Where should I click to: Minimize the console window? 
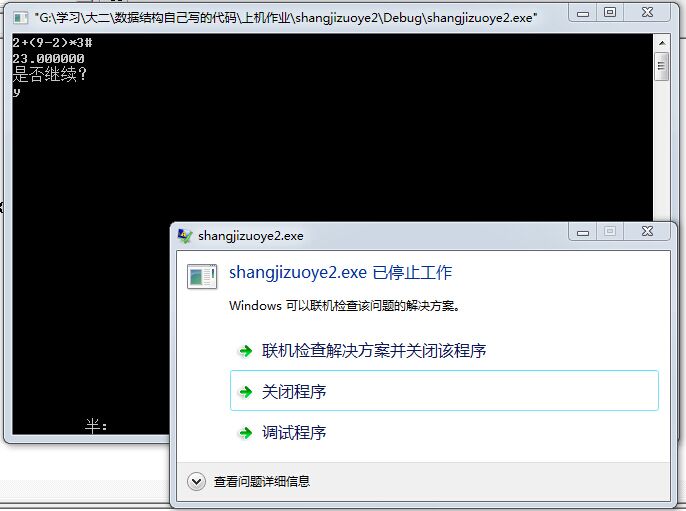583,13
